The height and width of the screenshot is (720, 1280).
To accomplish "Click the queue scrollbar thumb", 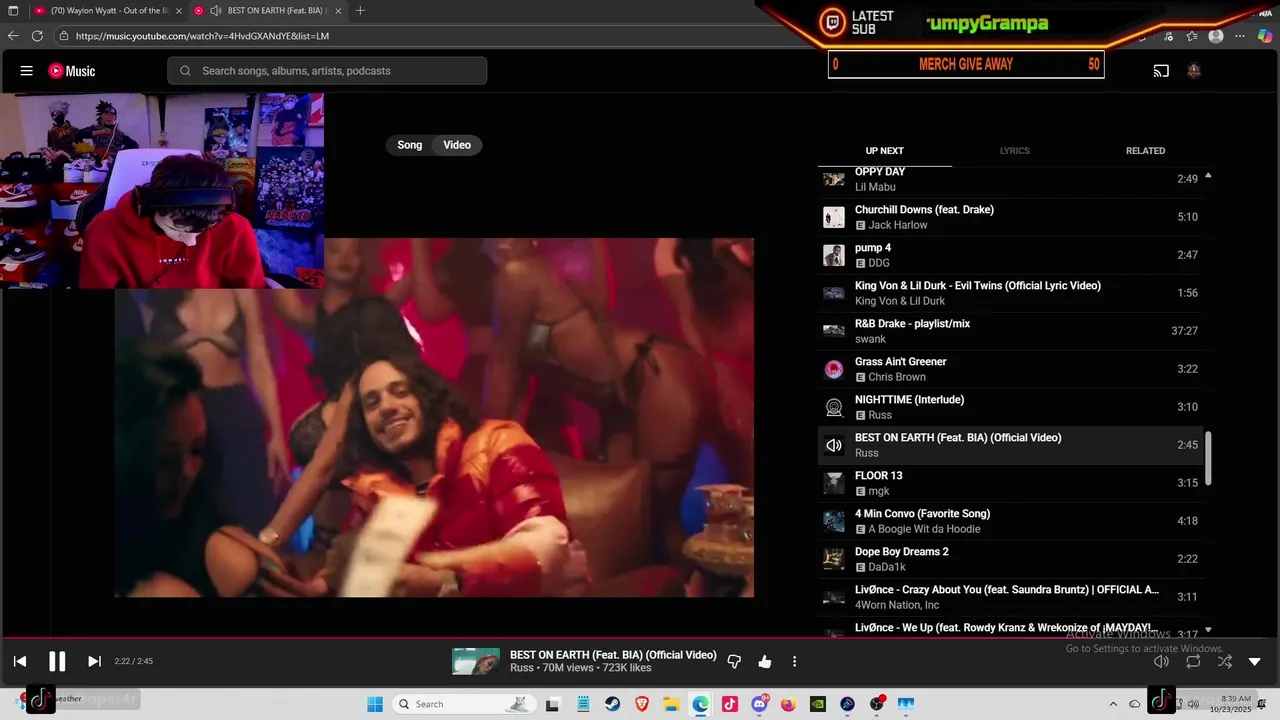I will [1208, 458].
